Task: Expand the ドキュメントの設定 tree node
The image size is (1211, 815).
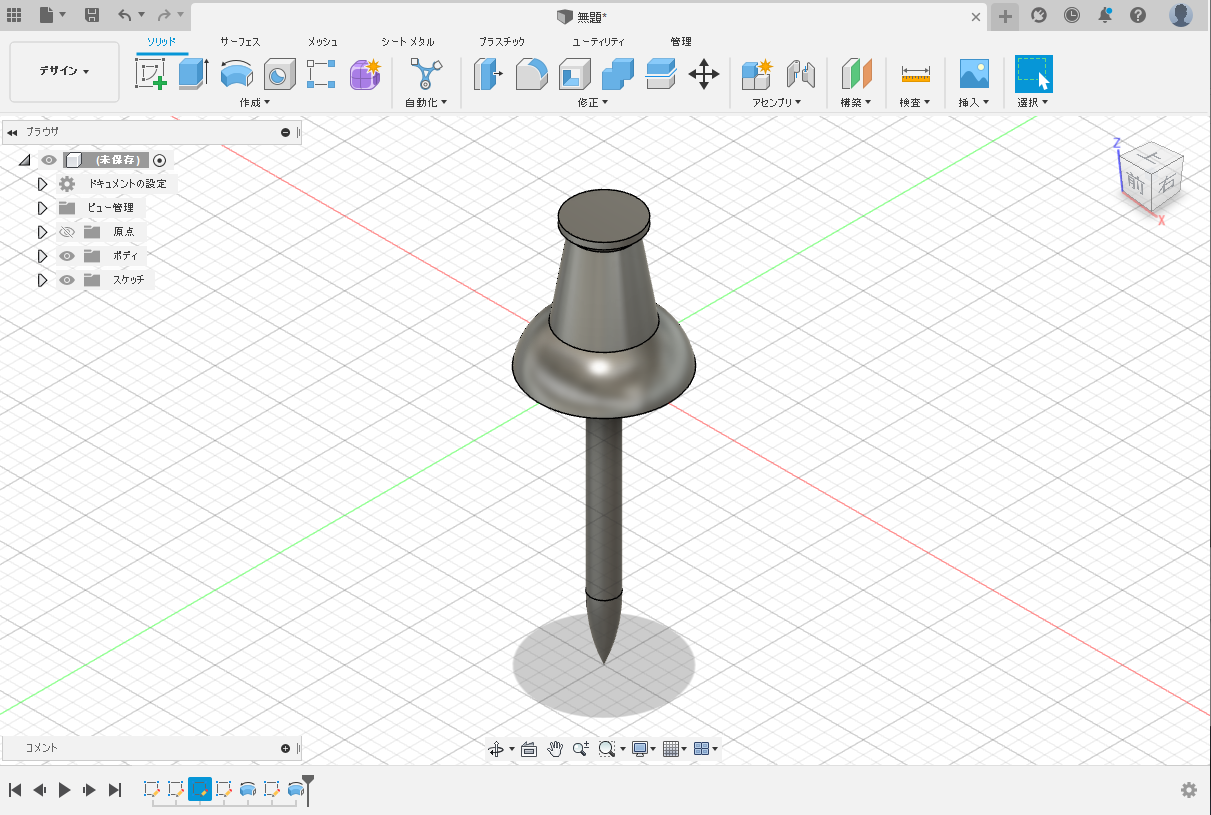Action: coord(42,184)
